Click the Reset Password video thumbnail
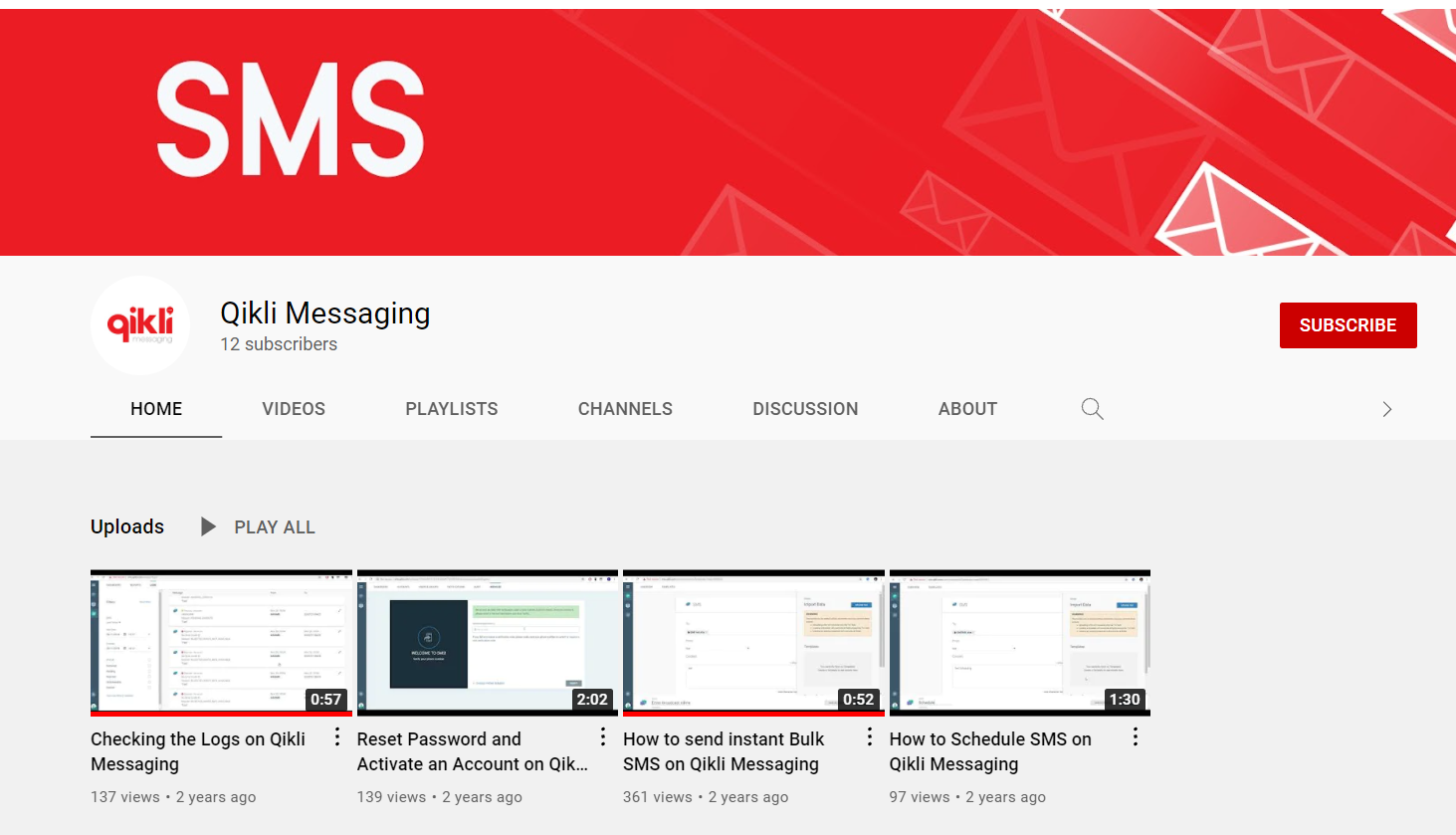Screen dimensions: 1456x835 [x=488, y=643]
